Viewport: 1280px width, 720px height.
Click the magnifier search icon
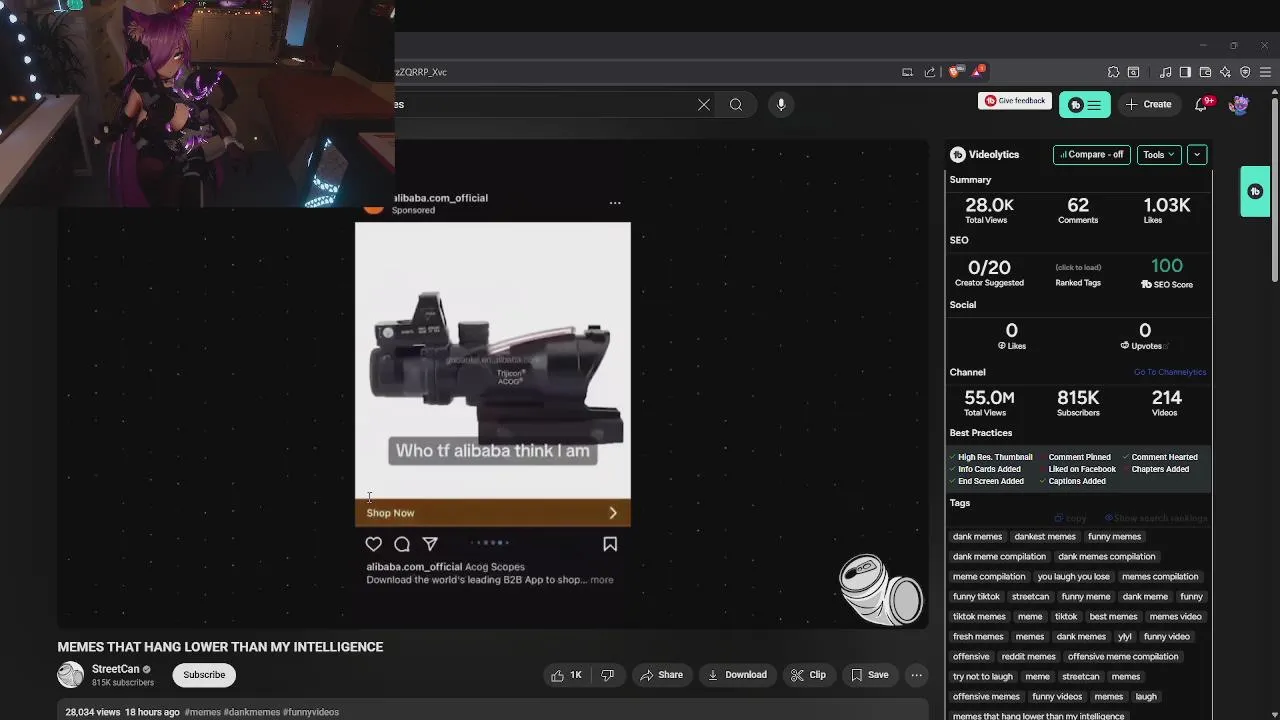coord(736,104)
